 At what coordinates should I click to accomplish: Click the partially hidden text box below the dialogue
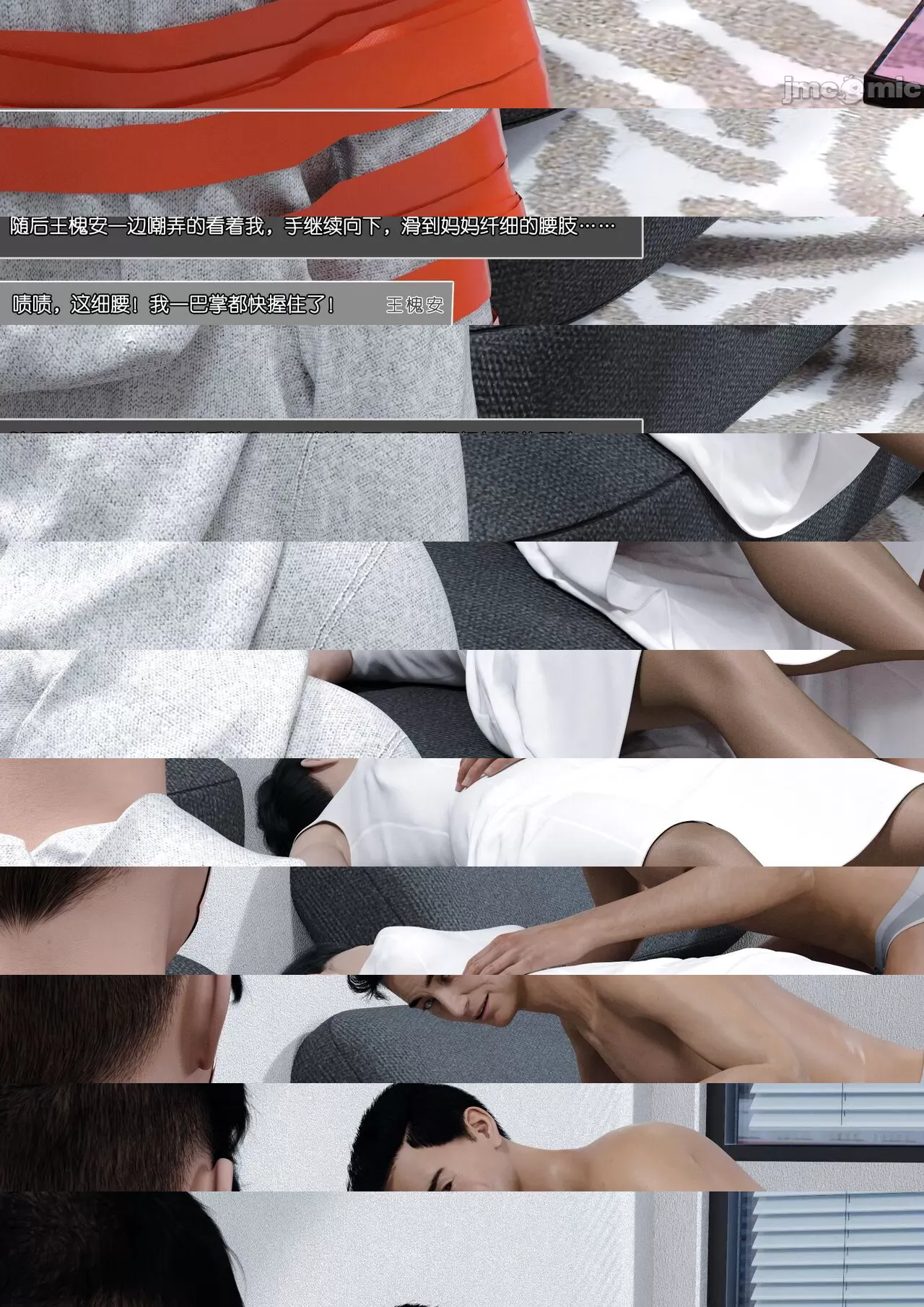click(x=321, y=426)
